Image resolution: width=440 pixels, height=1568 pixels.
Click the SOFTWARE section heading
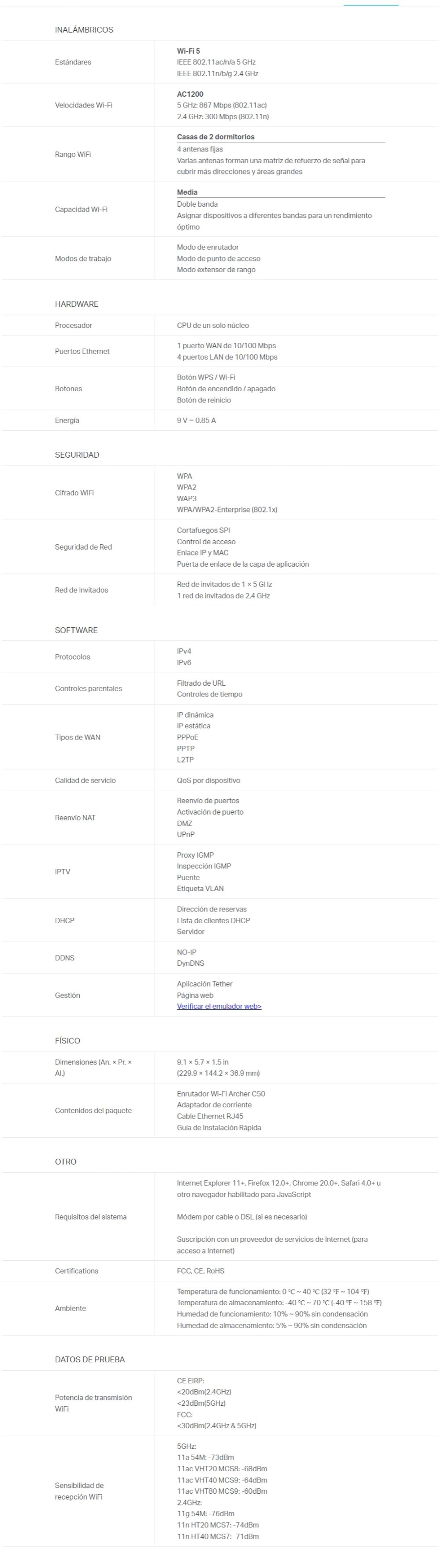tap(76, 630)
